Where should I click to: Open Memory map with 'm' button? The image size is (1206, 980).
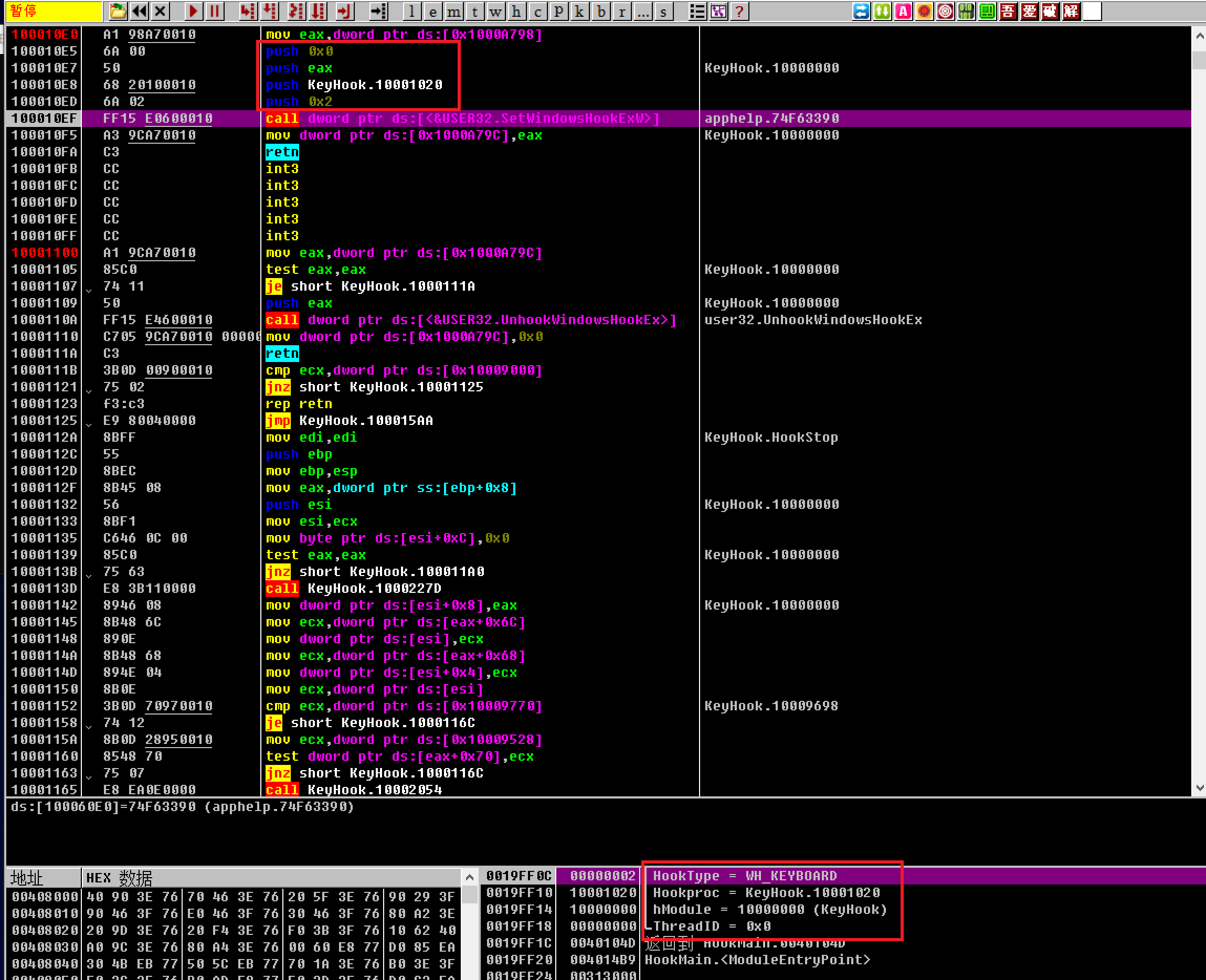(x=454, y=12)
